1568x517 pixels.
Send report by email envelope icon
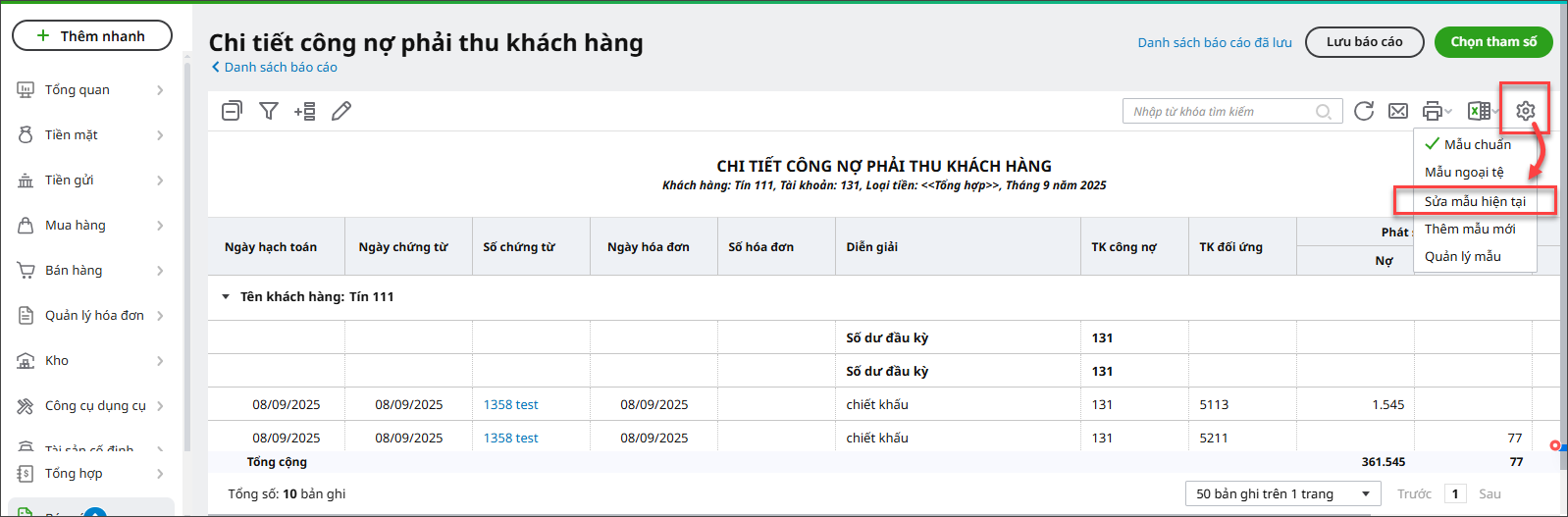(1398, 111)
